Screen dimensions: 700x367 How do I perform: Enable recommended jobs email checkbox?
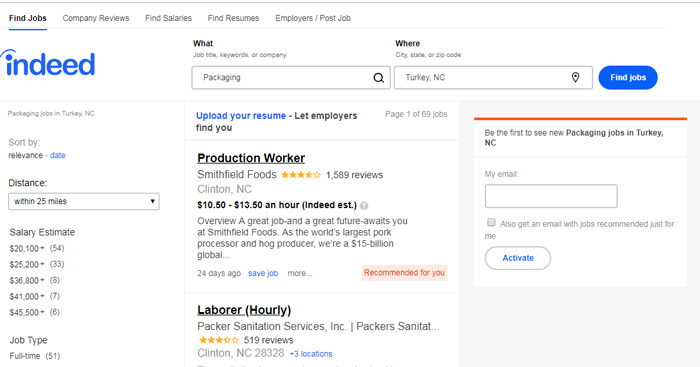click(x=491, y=222)
